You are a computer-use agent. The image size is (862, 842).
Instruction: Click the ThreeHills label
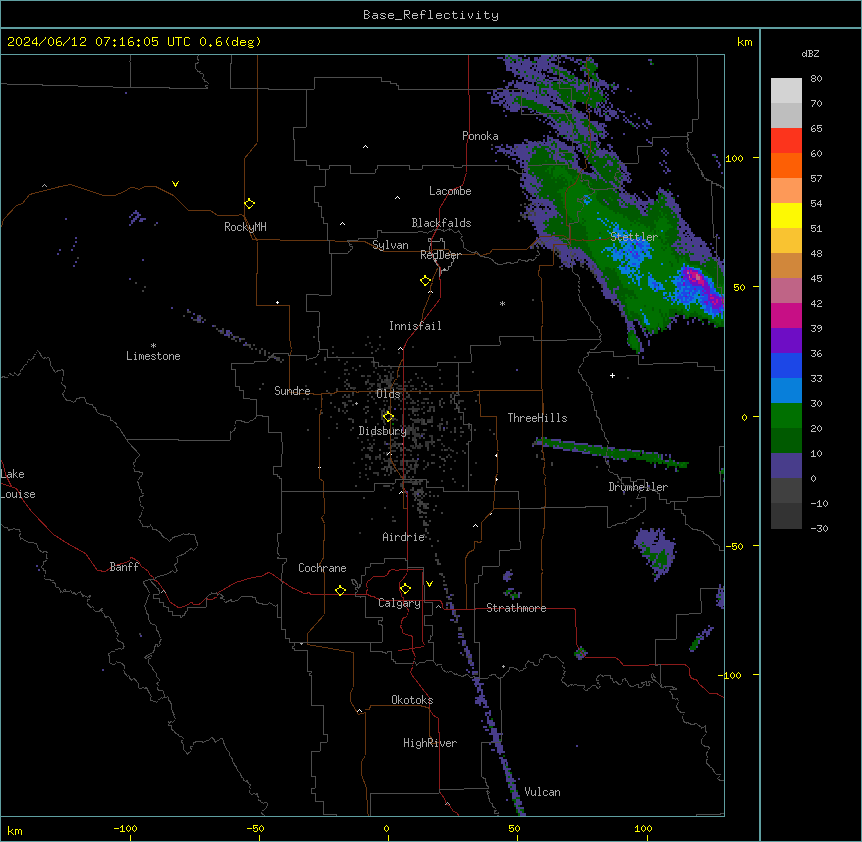coord(537,418)
